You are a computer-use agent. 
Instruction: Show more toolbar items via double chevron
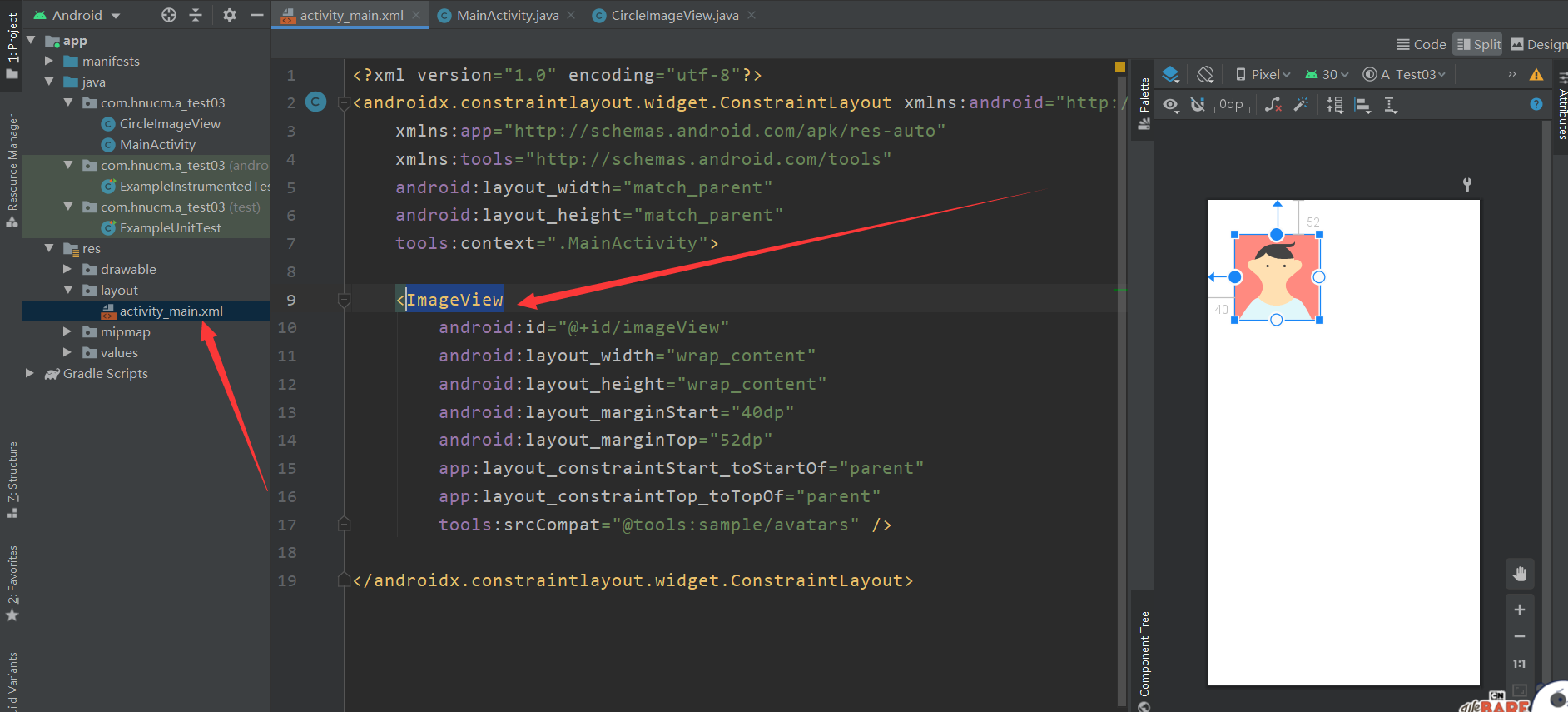tap(1512, 75)
